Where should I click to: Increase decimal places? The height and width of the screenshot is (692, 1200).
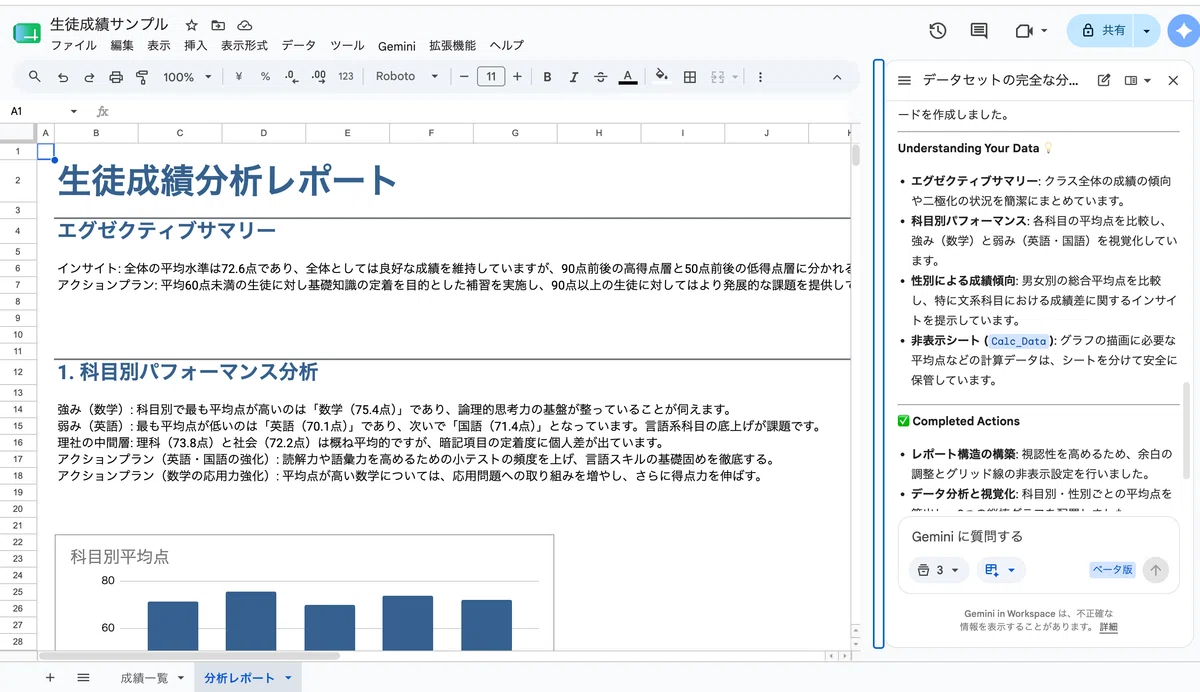click(319, 77)
